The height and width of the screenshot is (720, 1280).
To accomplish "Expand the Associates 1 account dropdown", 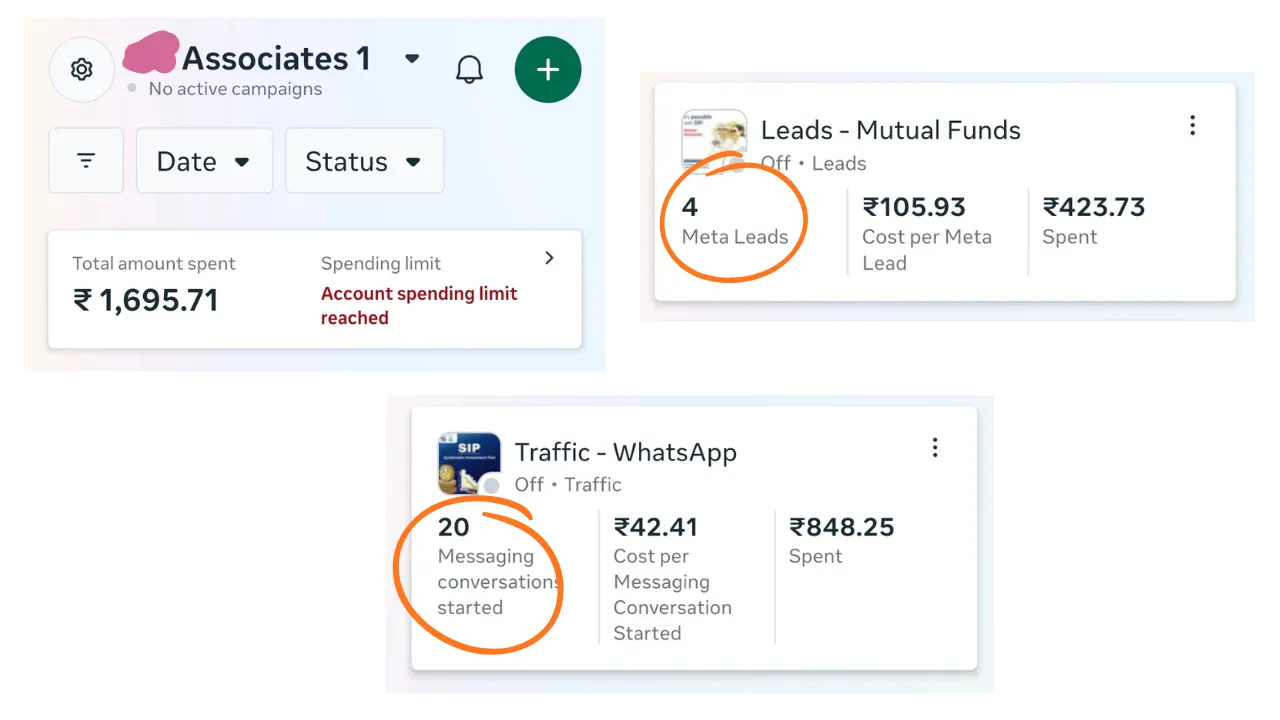I will click(412, 59).
